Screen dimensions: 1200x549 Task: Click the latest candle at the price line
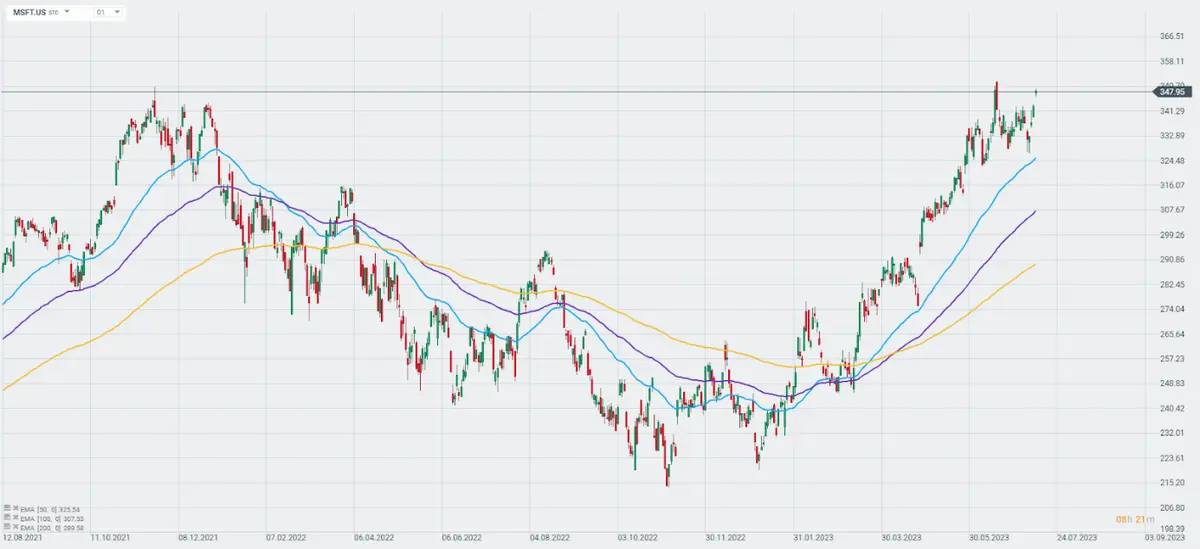pyautogui.click(x=1035, y=92)
